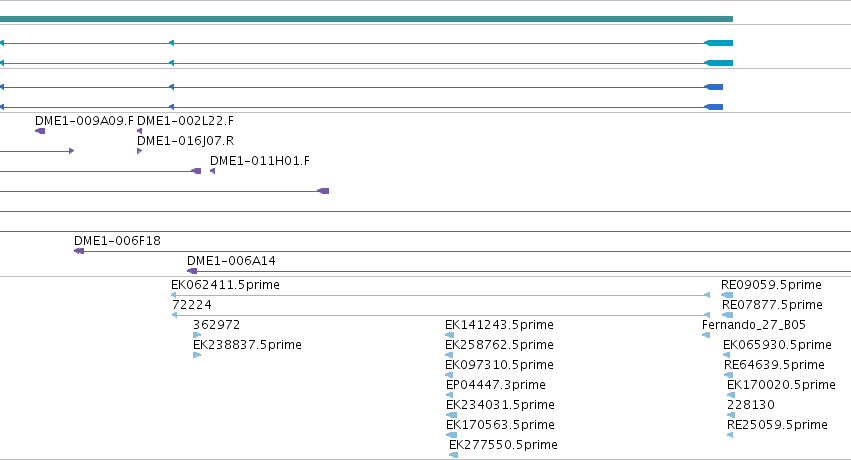
Task: Select the DME1-002L22.F label
Action: 185,120
